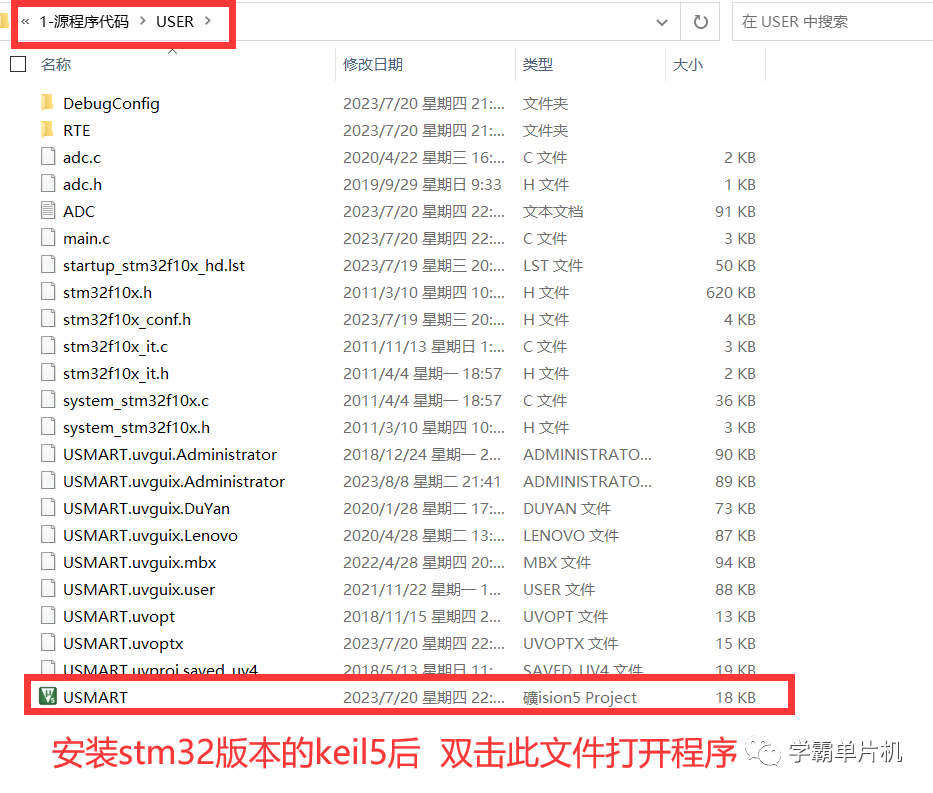Expand the chevron after 1-源程序代码 in path
The height and width of the screenshot is (793, 933).
pos(142,21)
